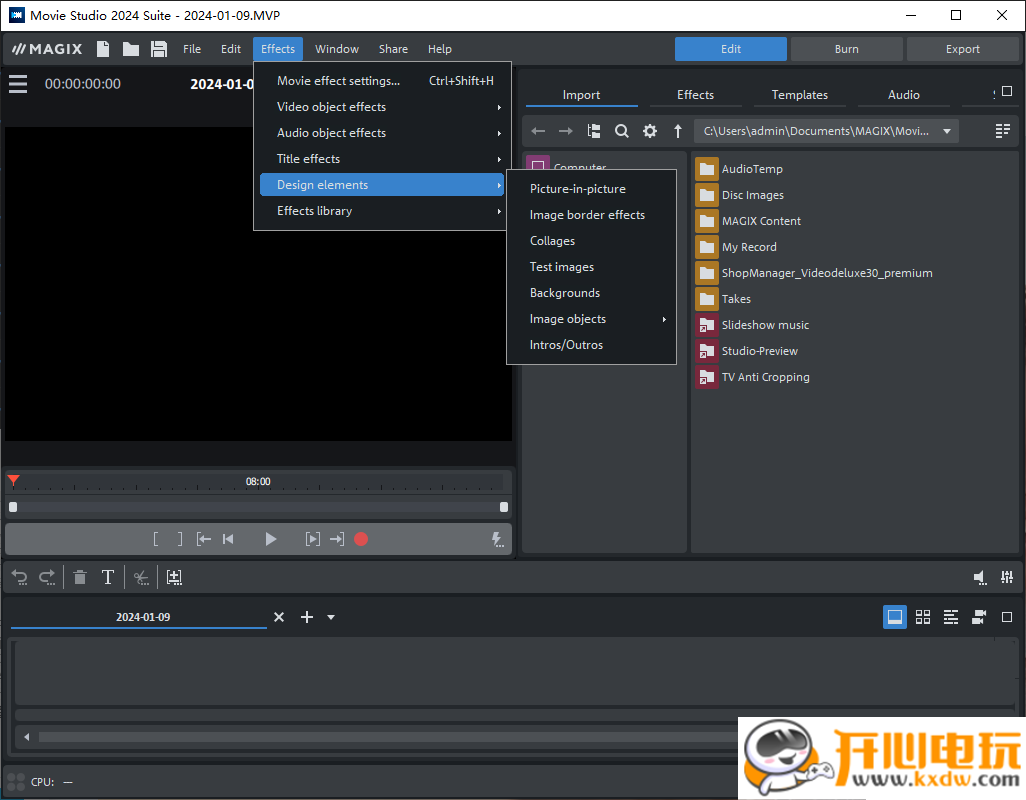The height and width of the screenshot is (800, 1026).
Task: Open a project using the folder icon
Action: click(131, 49)
